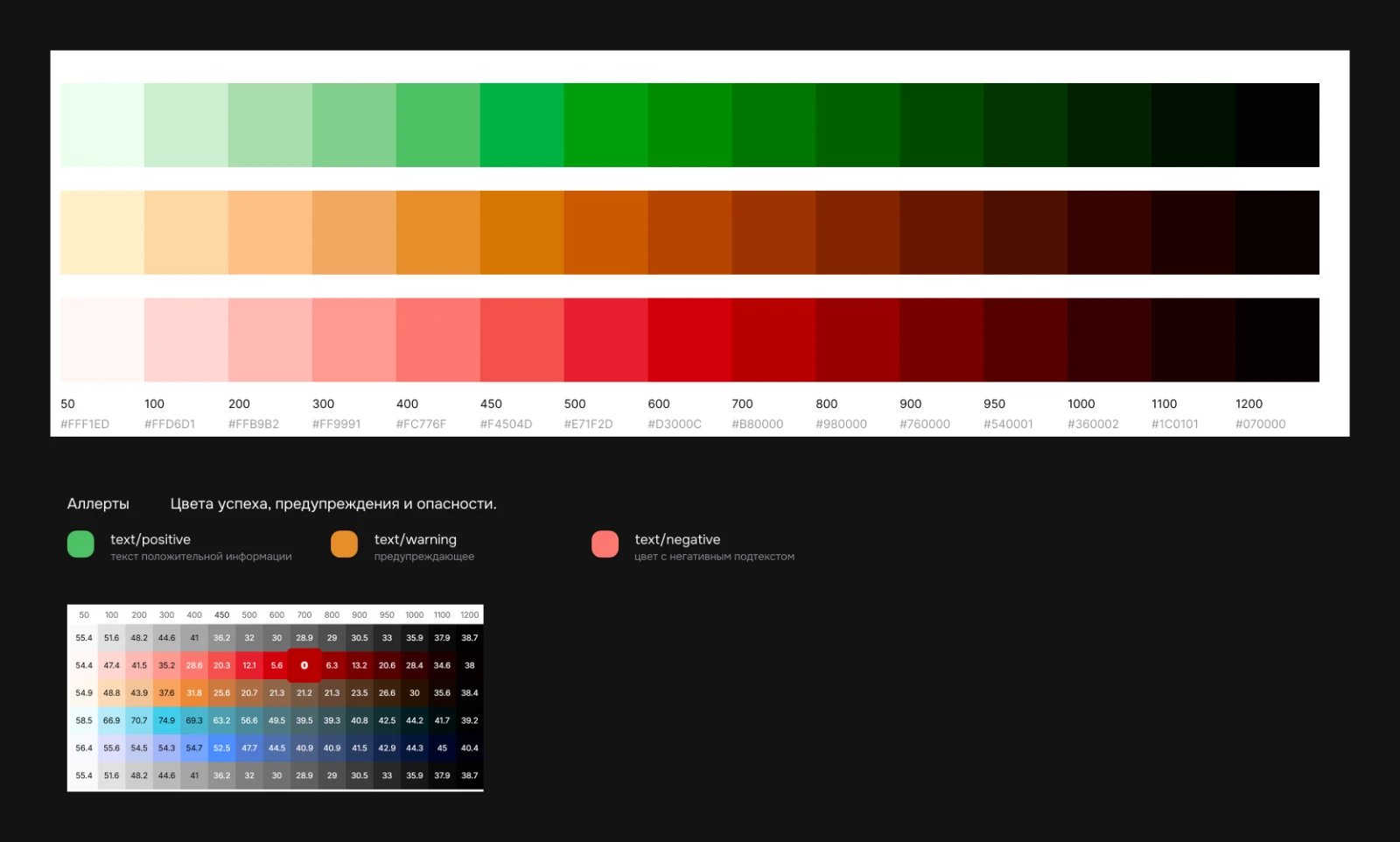Pick the green swatch in the 50 column
The width and height of the screenshot is (1400, 842).
pyautogui.click(x=102, y=125)
